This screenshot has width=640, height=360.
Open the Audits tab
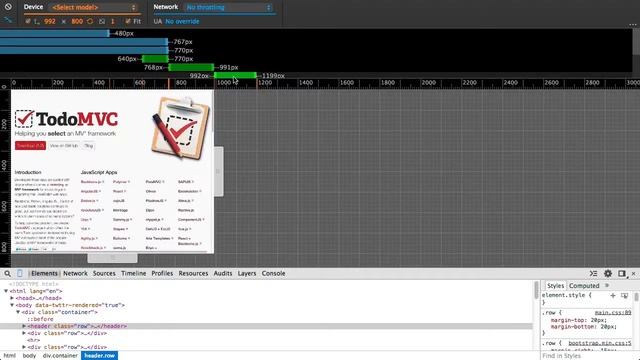(223, 273)
